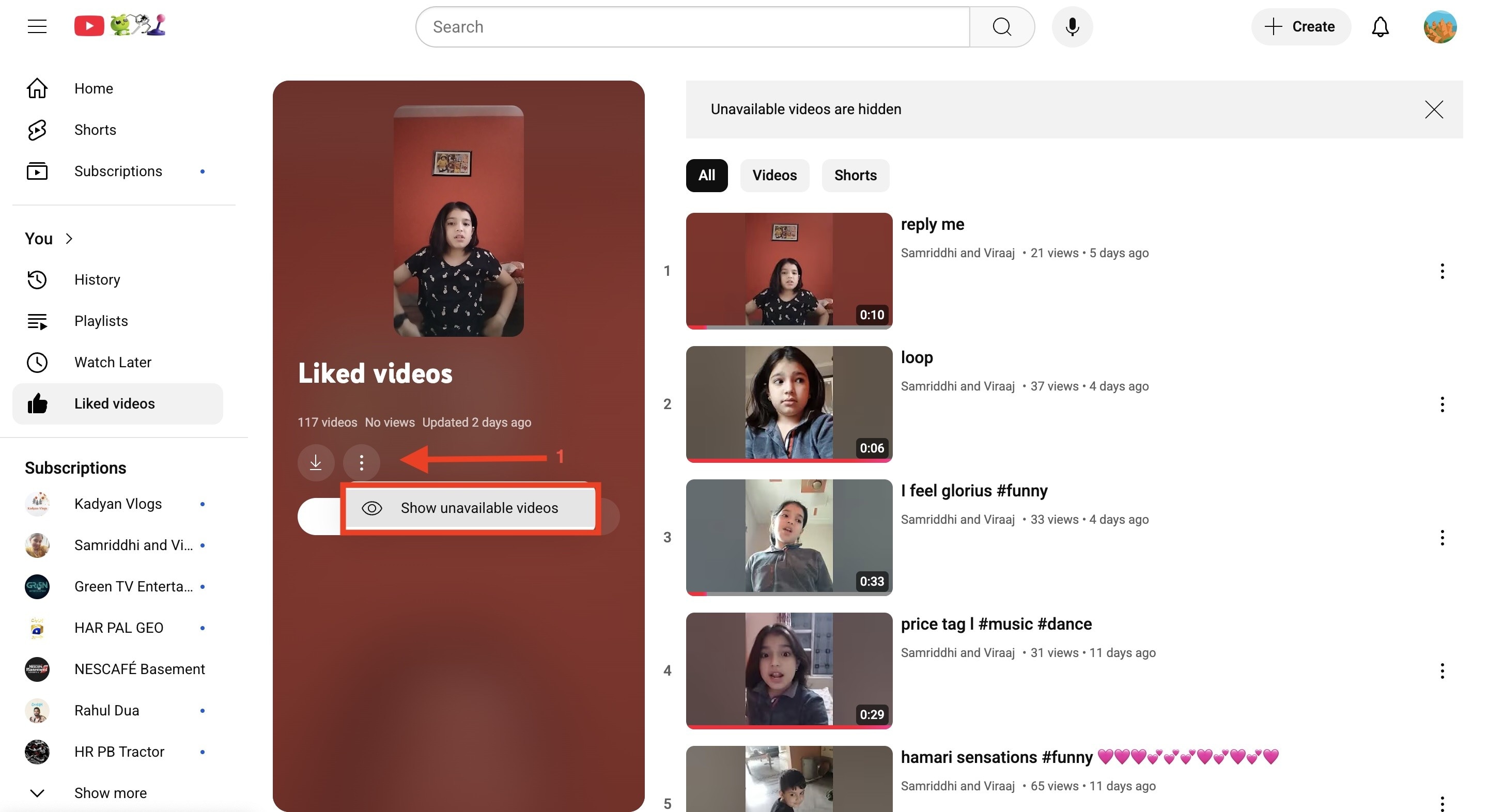
Task: Select the Videos filter chip
Action: [x=774, y=176]
